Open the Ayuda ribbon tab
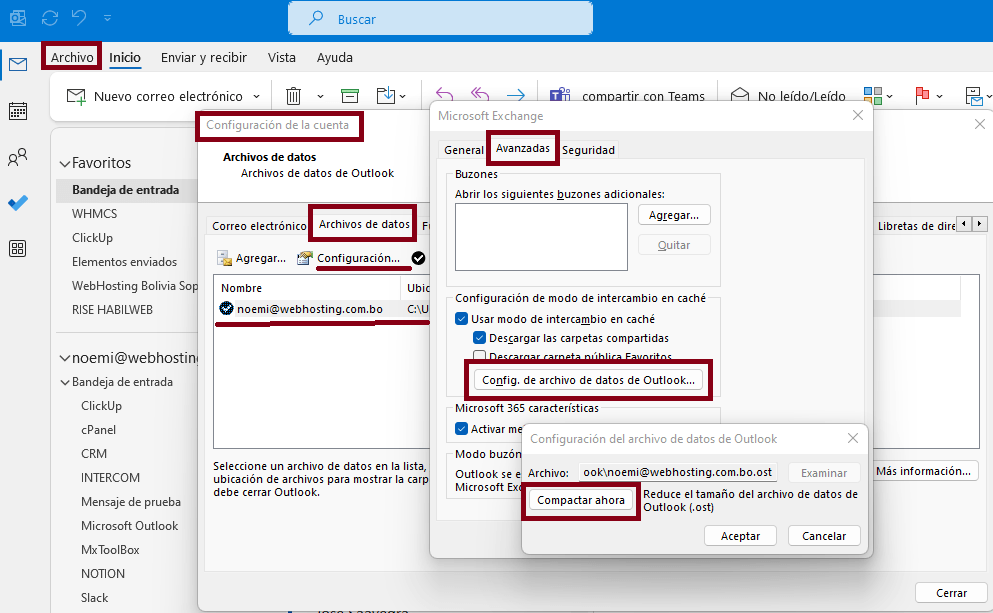Image resolution: width=993 pixels, height=613 pixels. (x=334, y=57)
